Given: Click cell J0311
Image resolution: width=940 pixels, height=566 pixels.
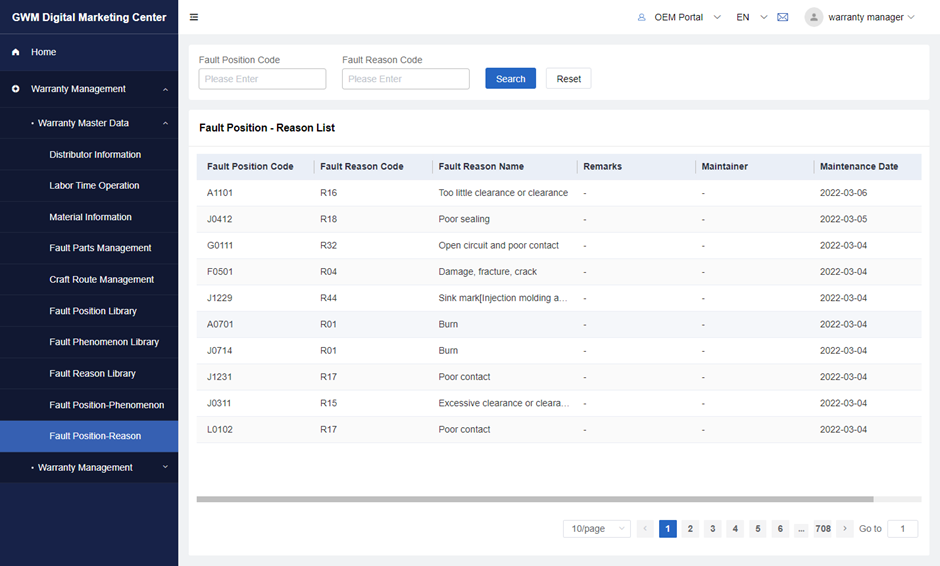Looking at the screenshot, I should coord(219,403).
